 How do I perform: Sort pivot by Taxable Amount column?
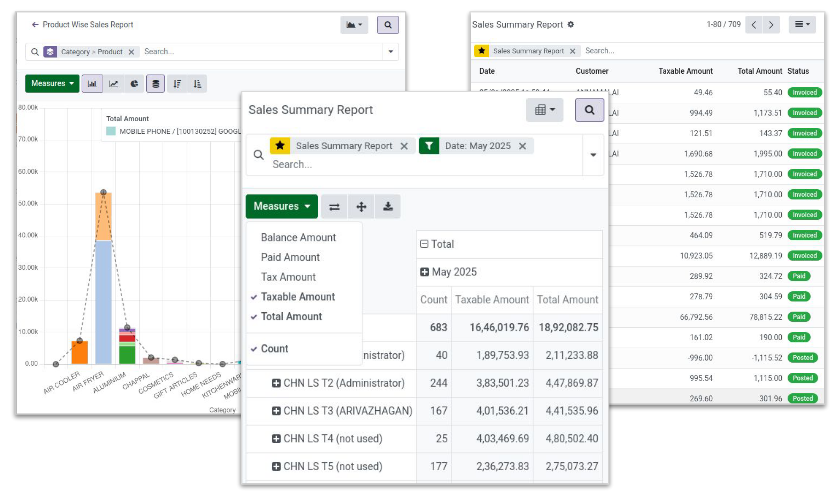click(x=492, y=299)
